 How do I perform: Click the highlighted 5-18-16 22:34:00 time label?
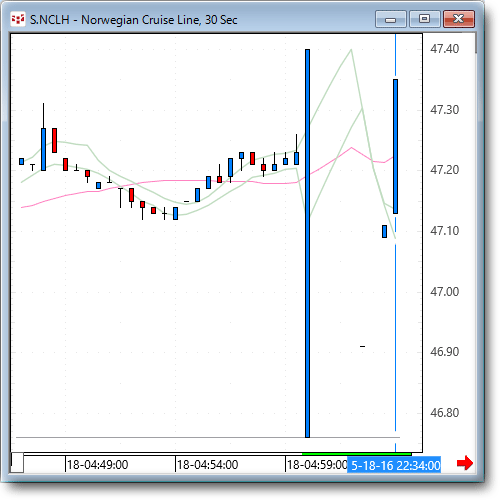(394, 465)
